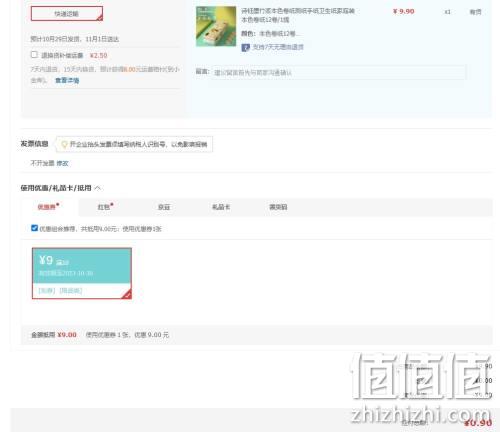The image size is (500, 432).
Task: Open the toilet paper product thumbnail
Action: [216, 26]
